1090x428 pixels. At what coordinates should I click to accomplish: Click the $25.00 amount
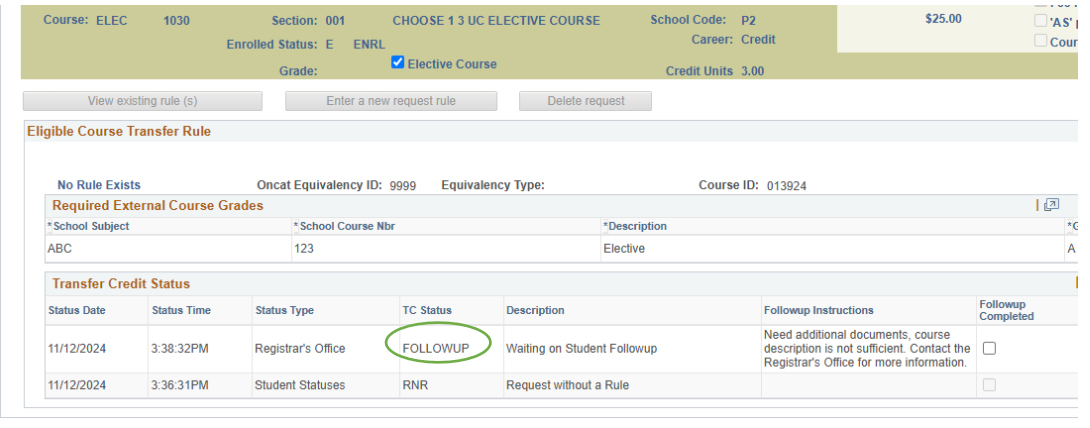coord(943,19)
